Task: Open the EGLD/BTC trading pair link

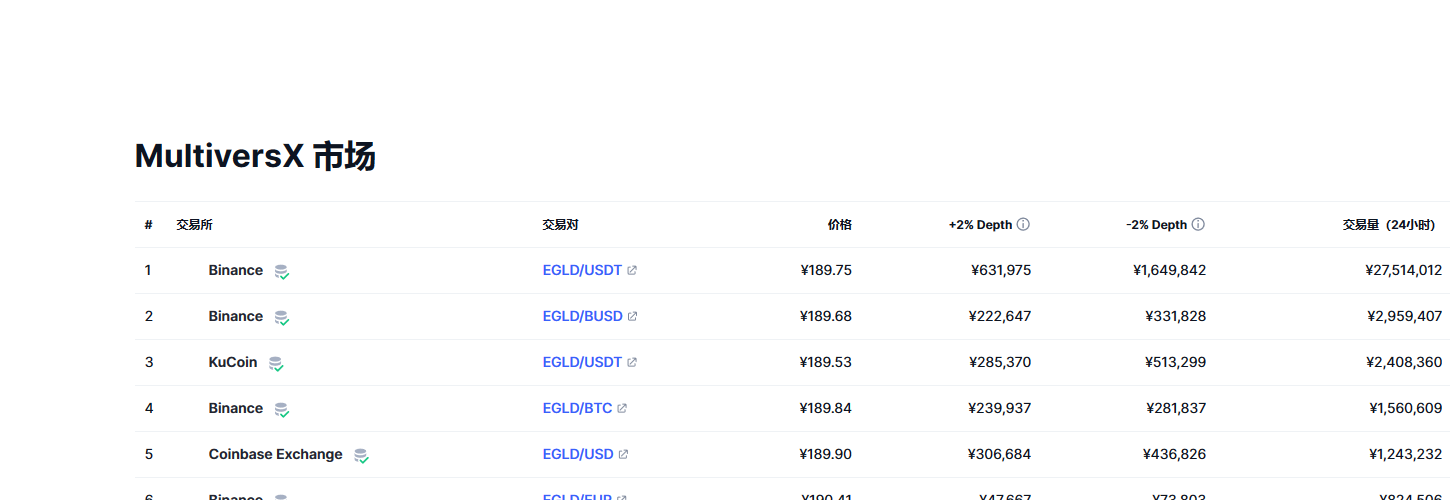Action: [578, 409]
